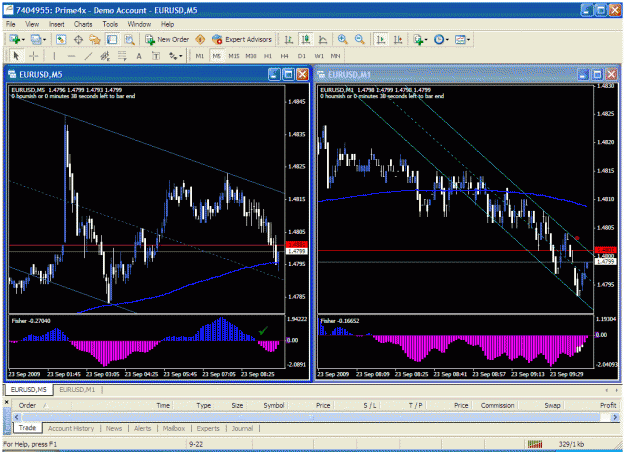Screen dimensions: 625x452
Task: Pick the vertical line drawing tool
Action: point(54,56)
